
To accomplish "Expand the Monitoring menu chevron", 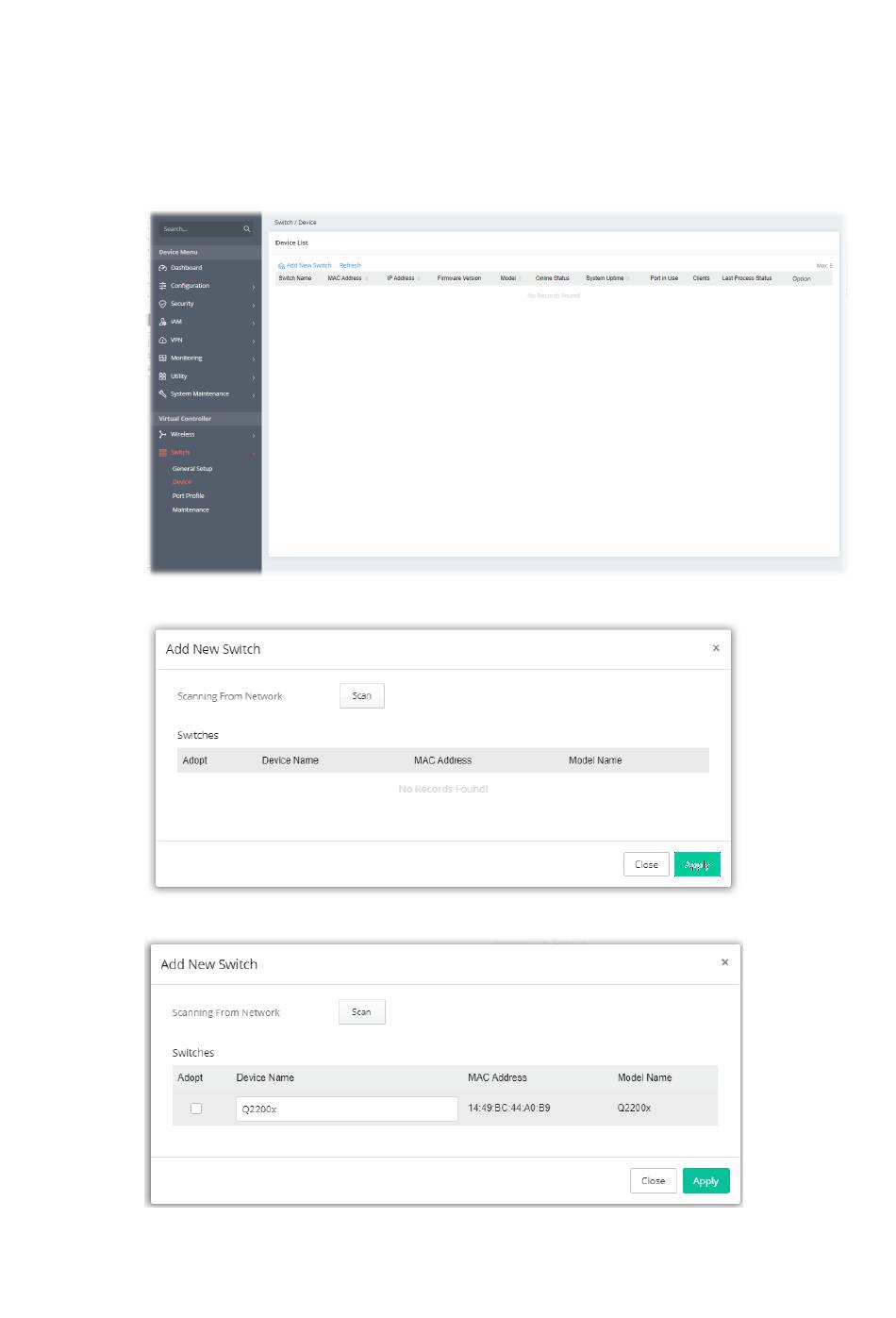I will (254, 359).
